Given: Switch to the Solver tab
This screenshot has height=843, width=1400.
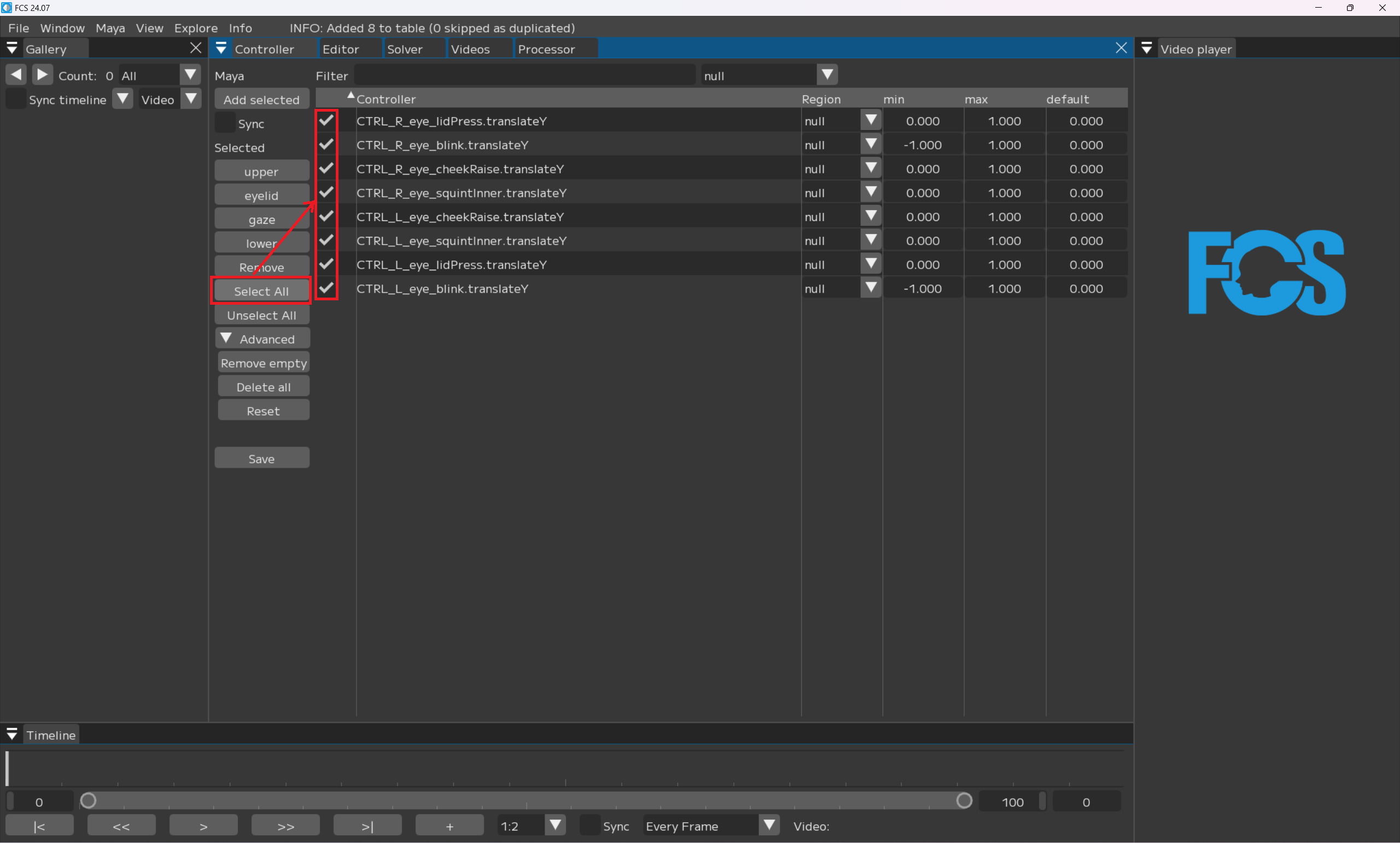Looking at the screenshot, I should (404, 49).
